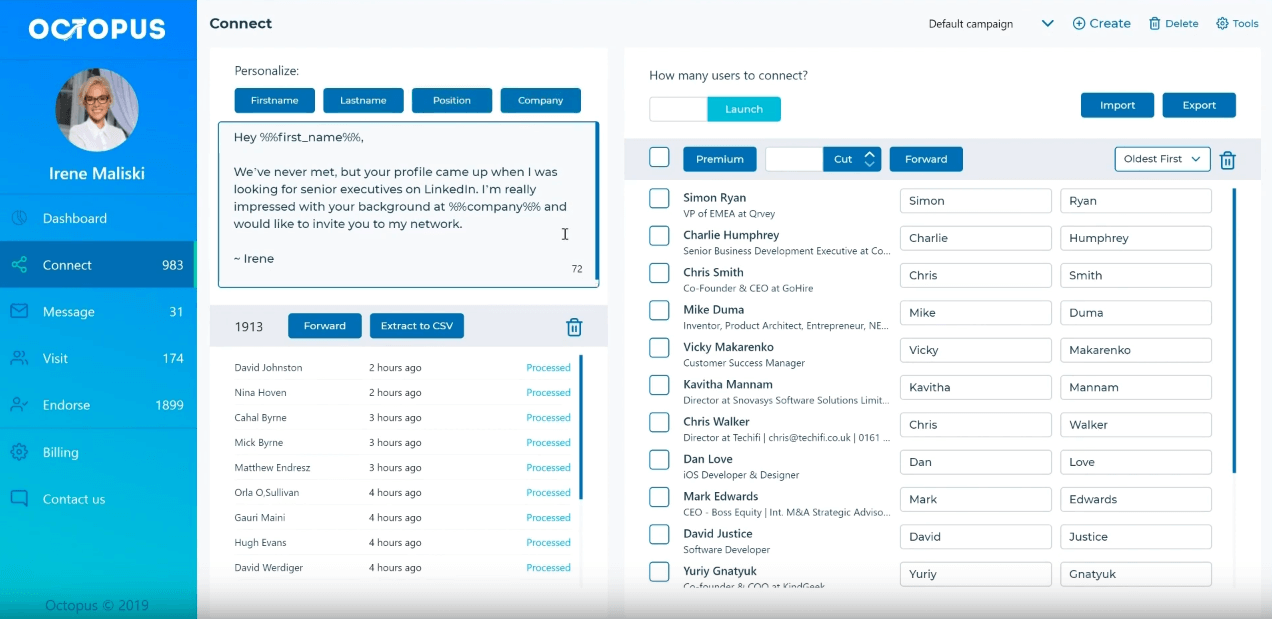Click the Billing gear icon
The width and height of the screenshot is (1272, 619).
point(19,452)
